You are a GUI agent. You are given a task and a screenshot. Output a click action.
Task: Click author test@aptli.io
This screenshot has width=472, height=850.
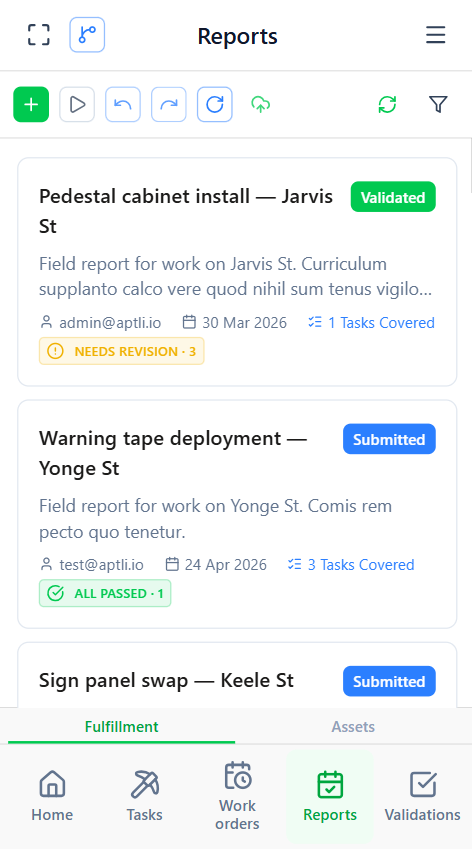coord(92,565)
